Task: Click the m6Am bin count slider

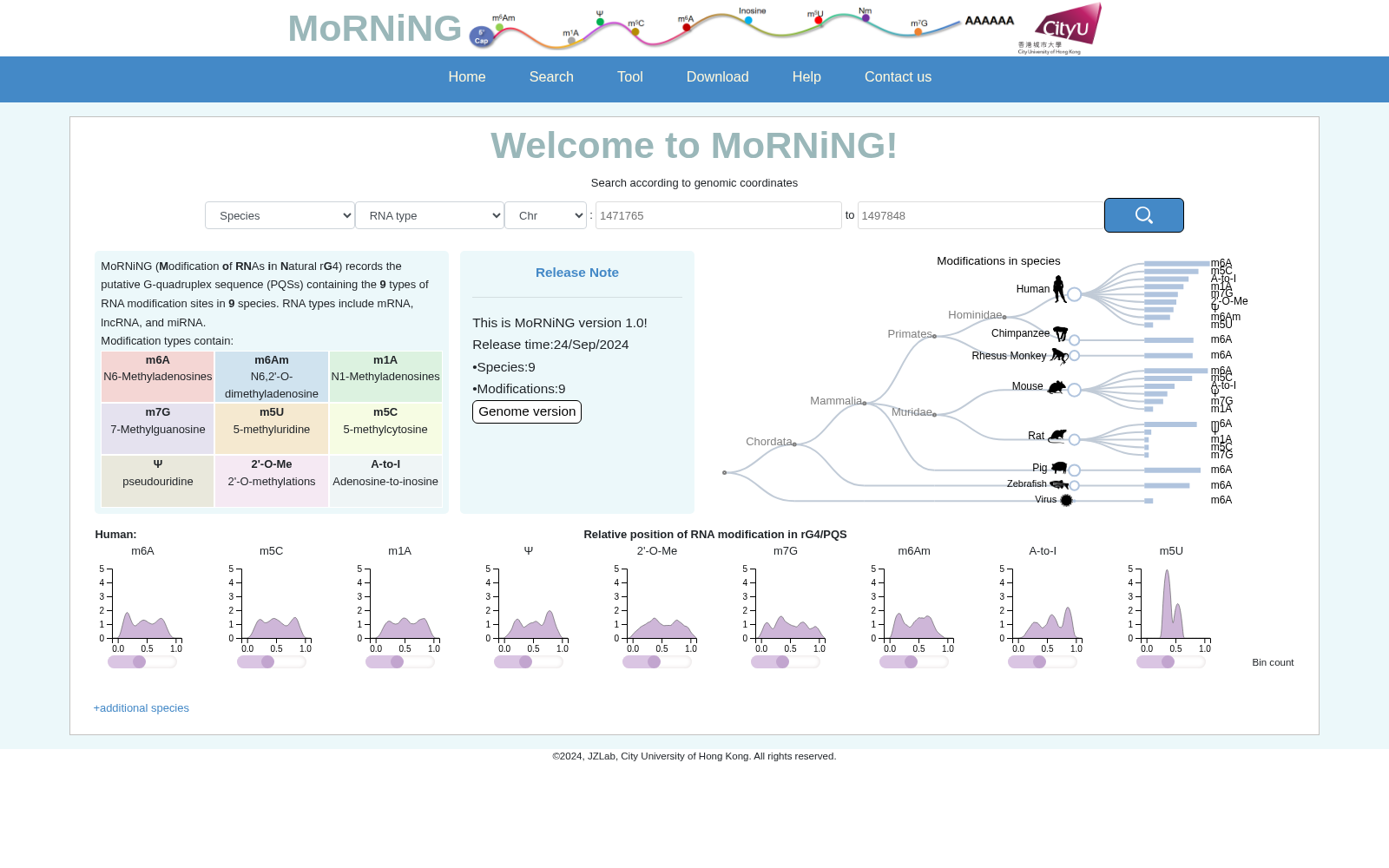Action: pos(913,662)
